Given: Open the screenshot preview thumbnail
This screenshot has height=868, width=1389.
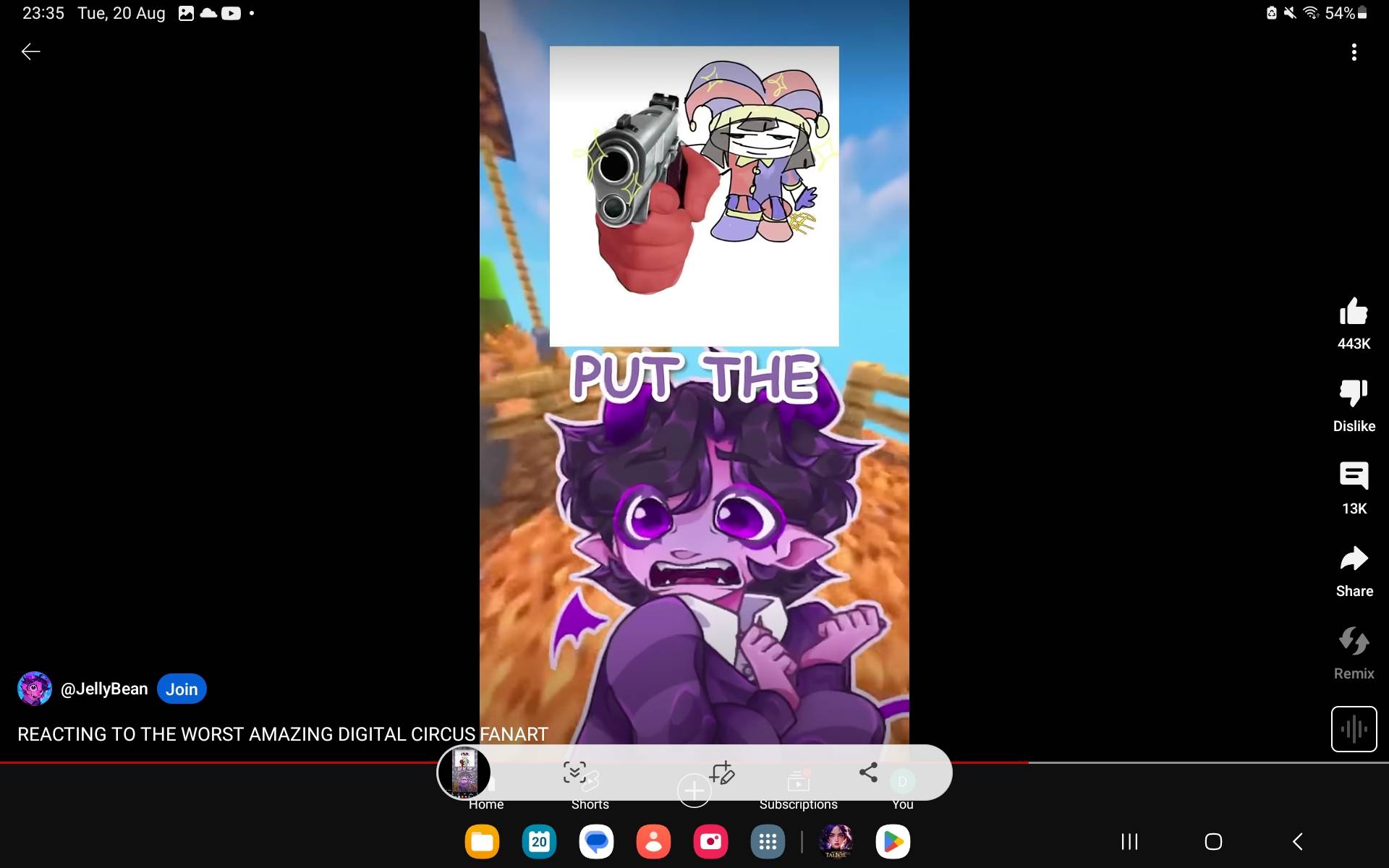Looking at the screenshot, I should click(x=464, y=773).
